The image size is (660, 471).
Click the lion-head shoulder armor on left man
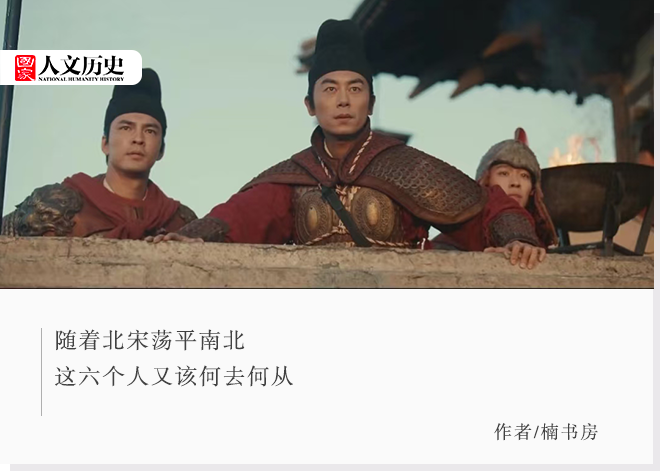pyautogui.click(x=46, y=209)
